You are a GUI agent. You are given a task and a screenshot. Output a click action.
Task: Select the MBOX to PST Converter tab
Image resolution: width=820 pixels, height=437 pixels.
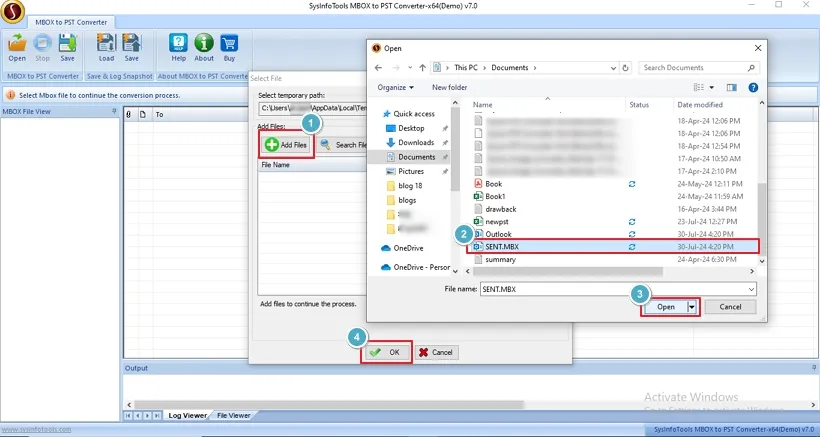[71, 22]
